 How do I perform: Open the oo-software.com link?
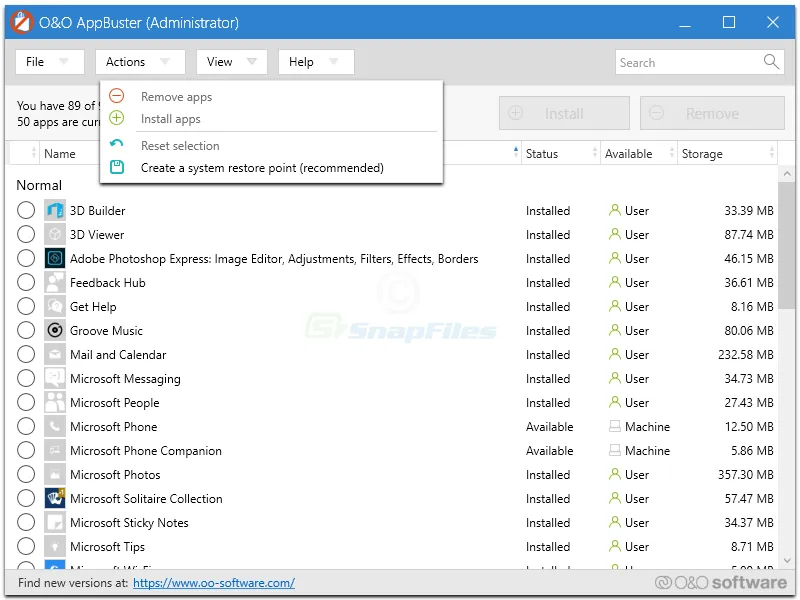(214, 582)
